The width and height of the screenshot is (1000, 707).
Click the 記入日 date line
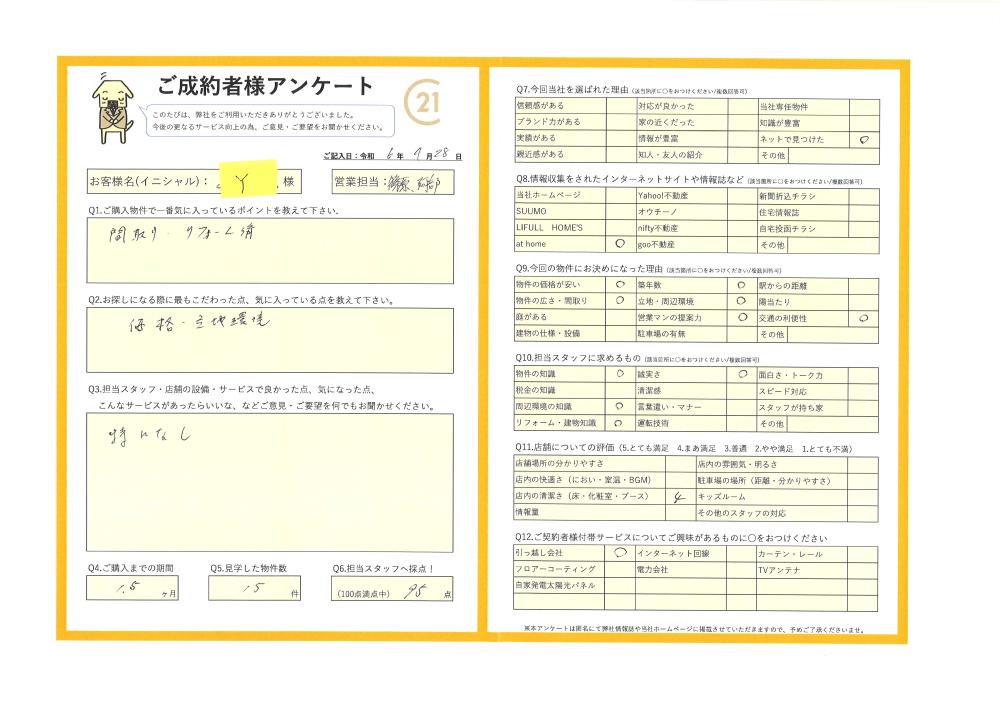(x=394, y=156)
